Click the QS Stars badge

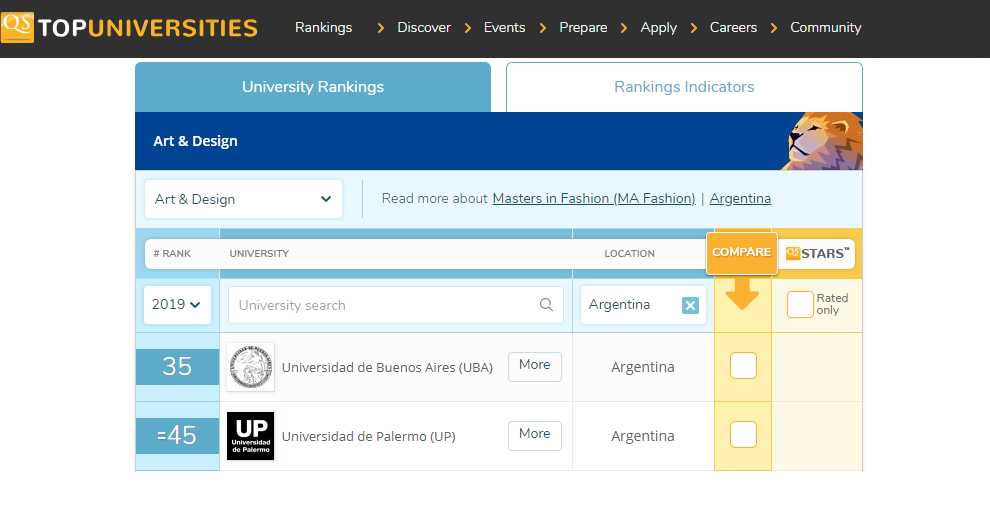point(817,254)
